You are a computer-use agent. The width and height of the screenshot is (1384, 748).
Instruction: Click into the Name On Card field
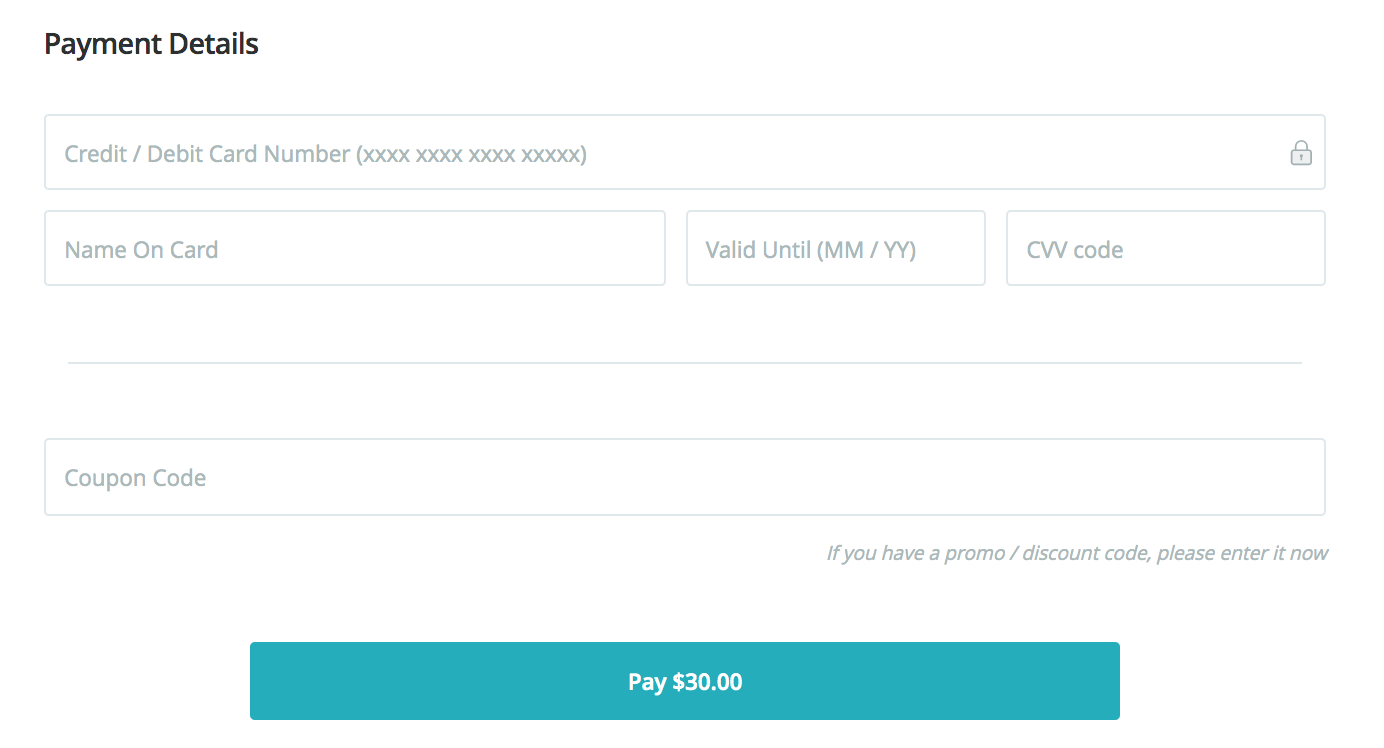(x=354, y=248)
